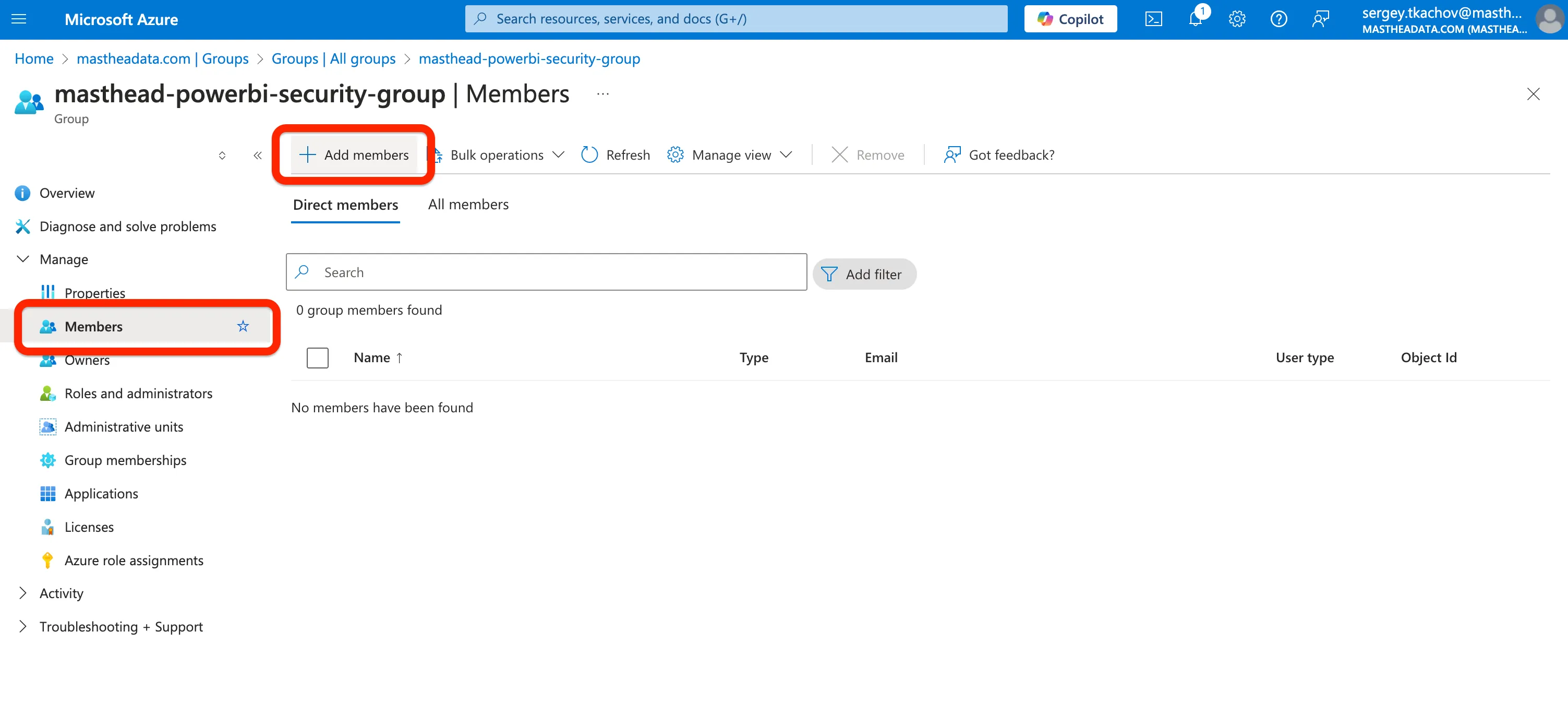Open the notifications bell

pyautogui.click(x=1195, y=19)
